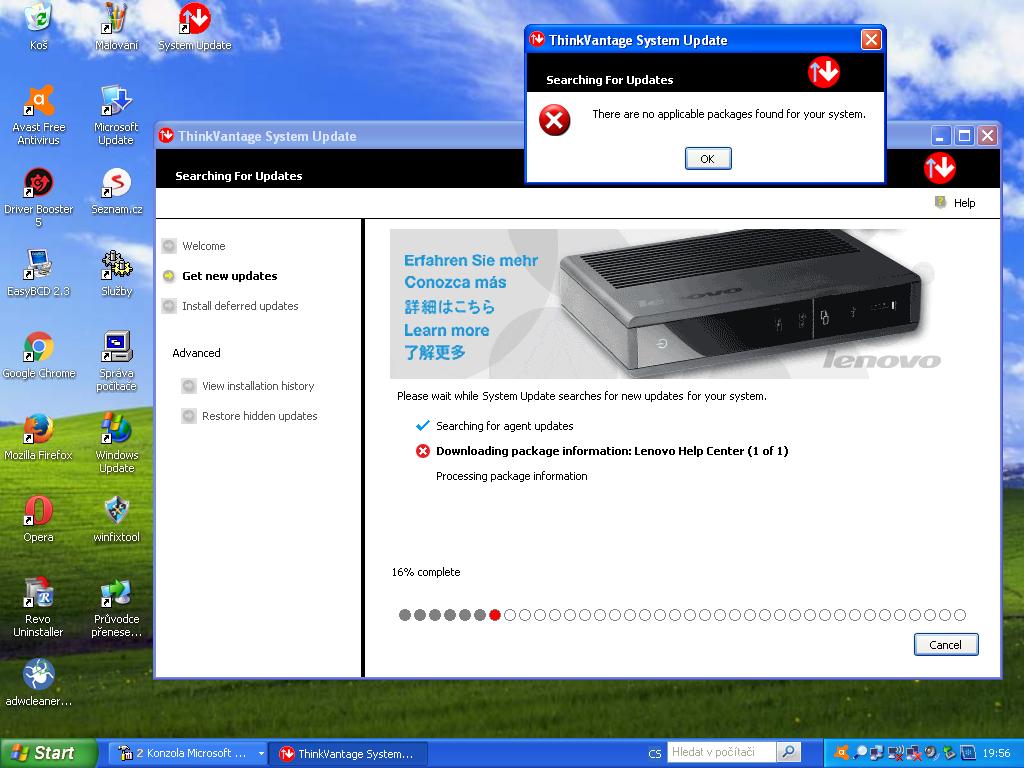This screenshot has width=1024, height=768.
Task: Click the 19:56 clock in system tray
Action: coord(996,753)
